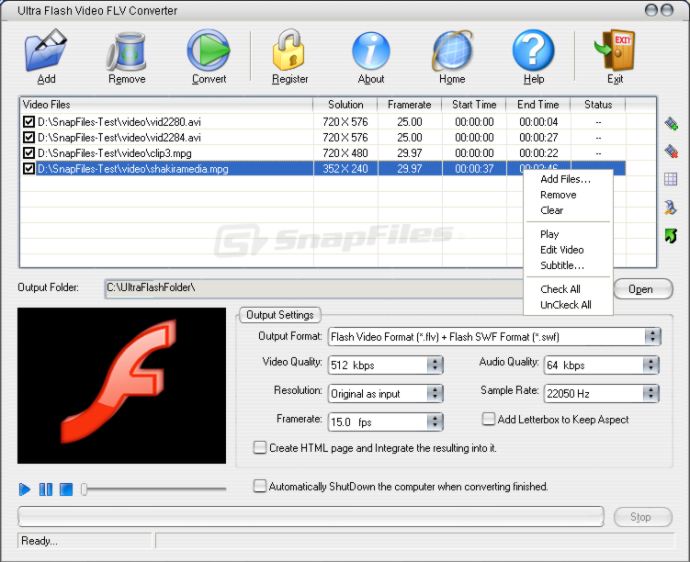Image resolution: width=690 pixels, height=562 pixels.
Task: Choose UnCkeck All in context menu
Action: pos(565,305)
